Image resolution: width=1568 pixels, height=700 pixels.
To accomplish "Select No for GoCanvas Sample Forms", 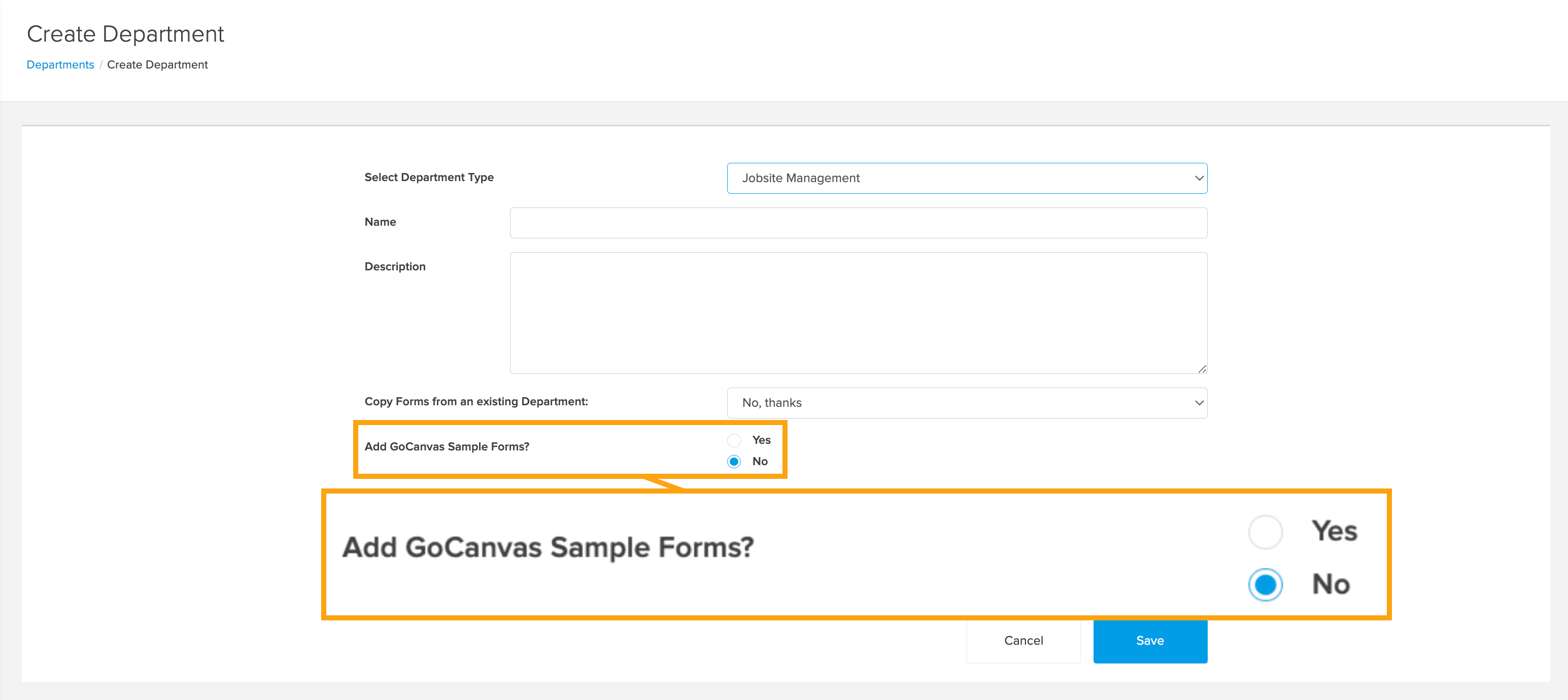I will [733, 462].
